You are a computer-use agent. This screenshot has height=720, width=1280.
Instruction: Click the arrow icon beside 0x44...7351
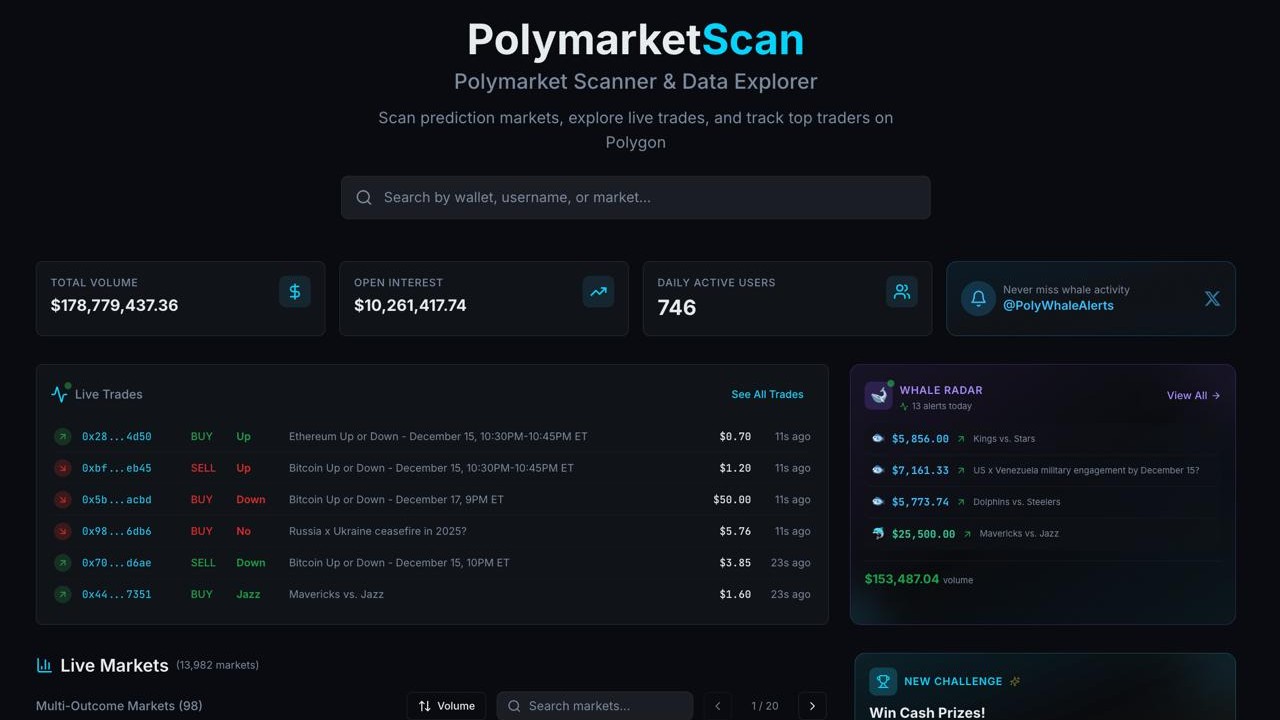point(63,595)
